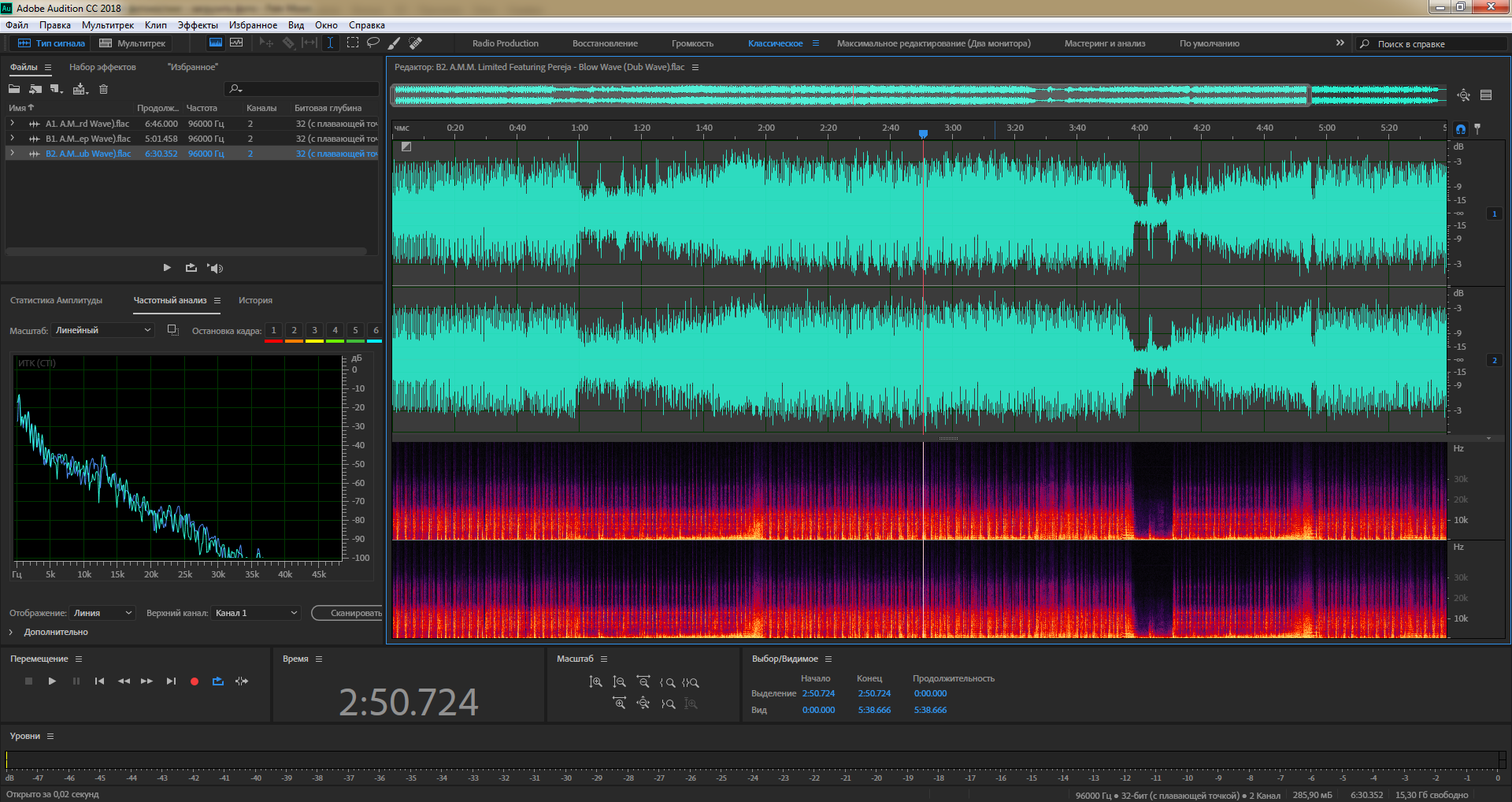
Task: Open the New File dropdown icon
Action: [x=57, y=89]
